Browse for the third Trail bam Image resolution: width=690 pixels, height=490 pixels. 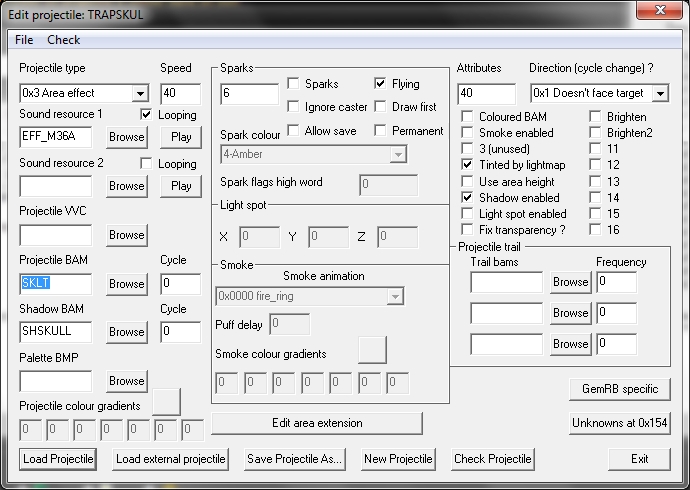click(x=571, y=344)
